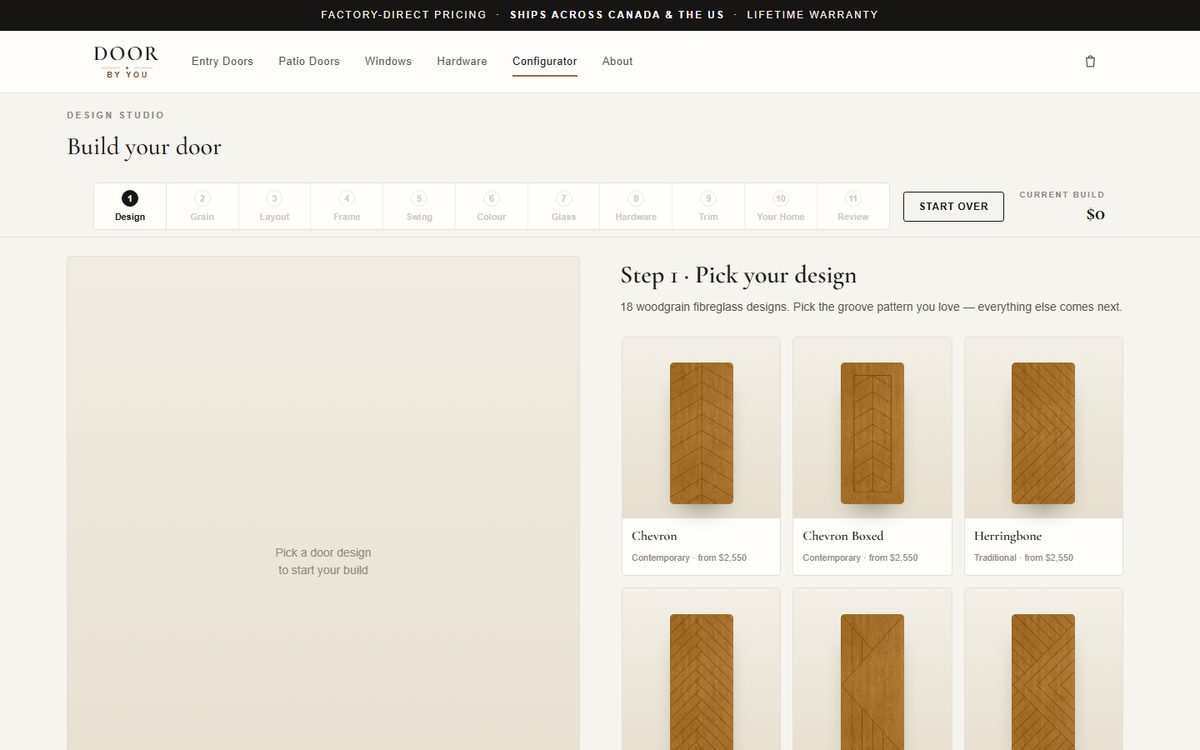Go to step 9 Trim
Viewport: 1200px width, 750px height.
[708, 206]
